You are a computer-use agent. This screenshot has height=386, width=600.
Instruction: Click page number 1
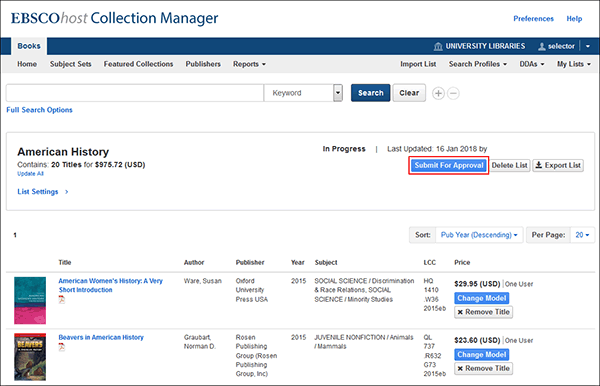[x=15, y=235]
